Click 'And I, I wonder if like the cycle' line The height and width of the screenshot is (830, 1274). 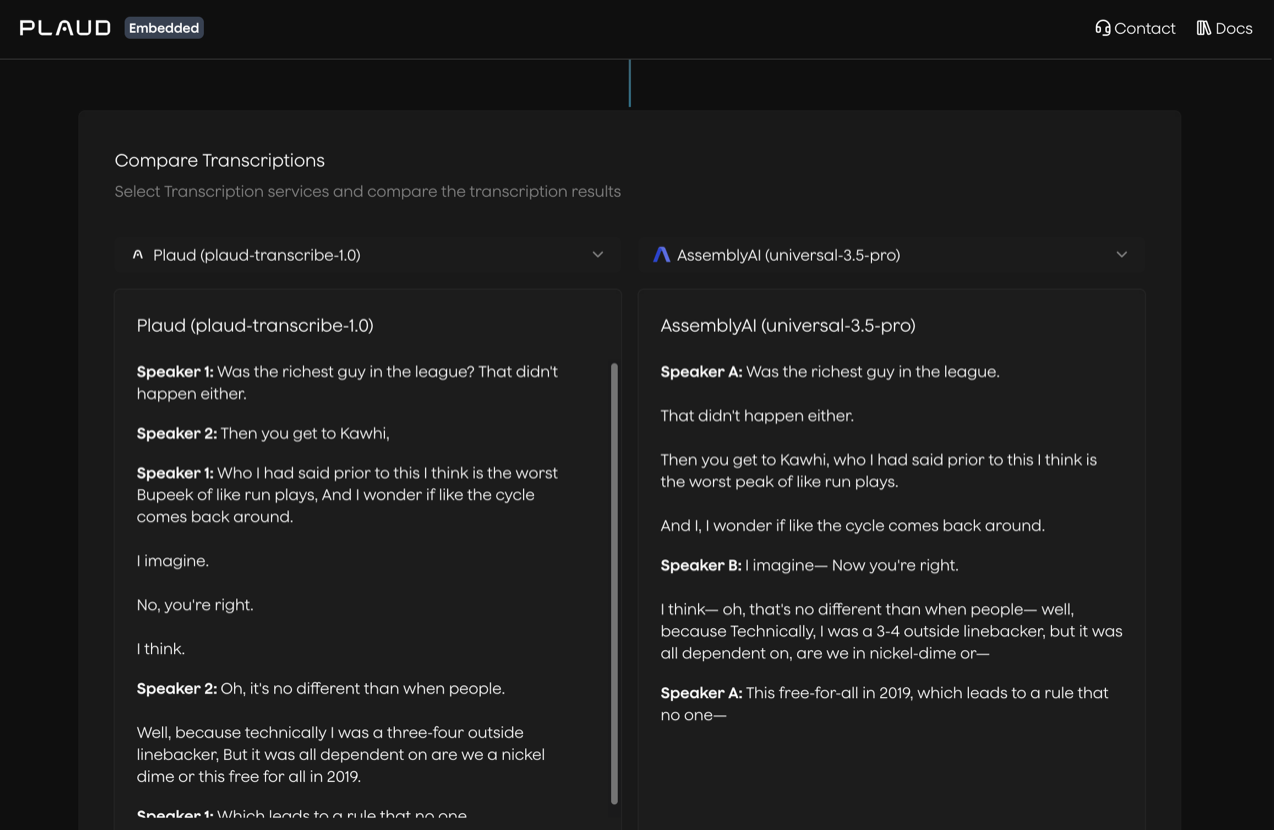[x=853, y=526]
